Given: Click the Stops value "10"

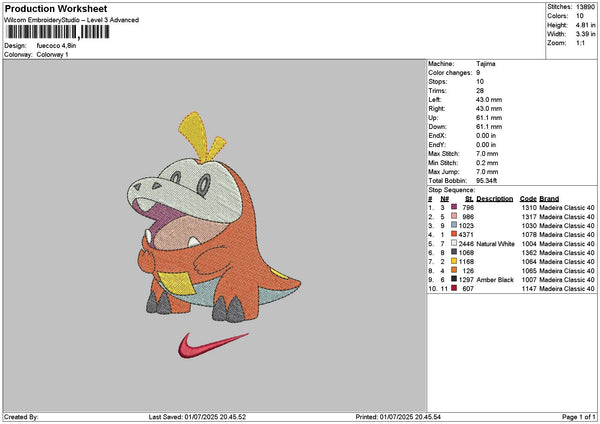Looking at the screenshot, I should point(480,82).
